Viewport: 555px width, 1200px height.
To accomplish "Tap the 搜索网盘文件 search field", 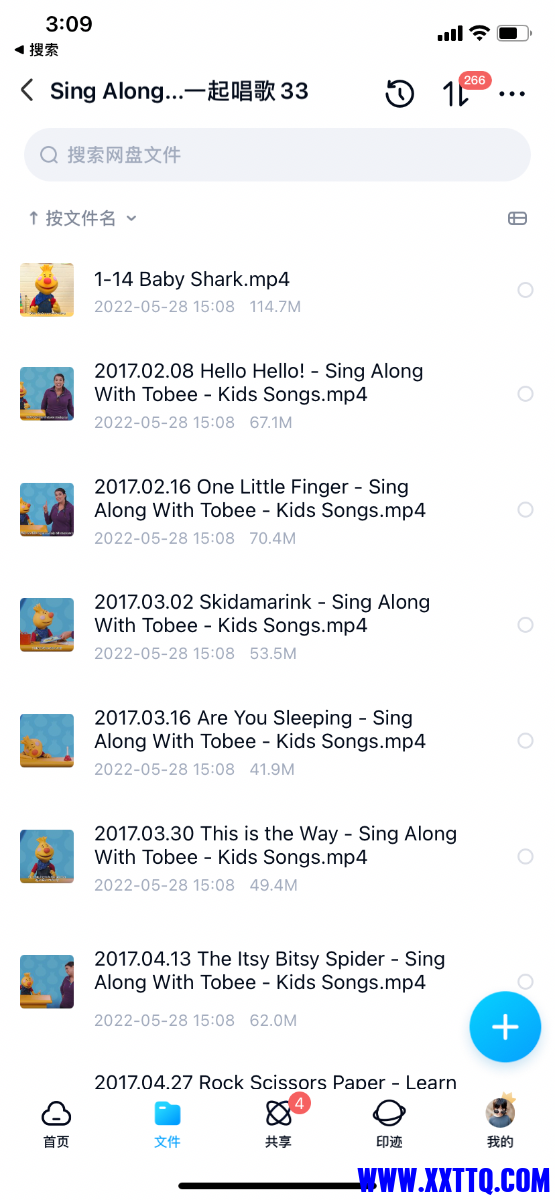I will [x=277, y=155].
